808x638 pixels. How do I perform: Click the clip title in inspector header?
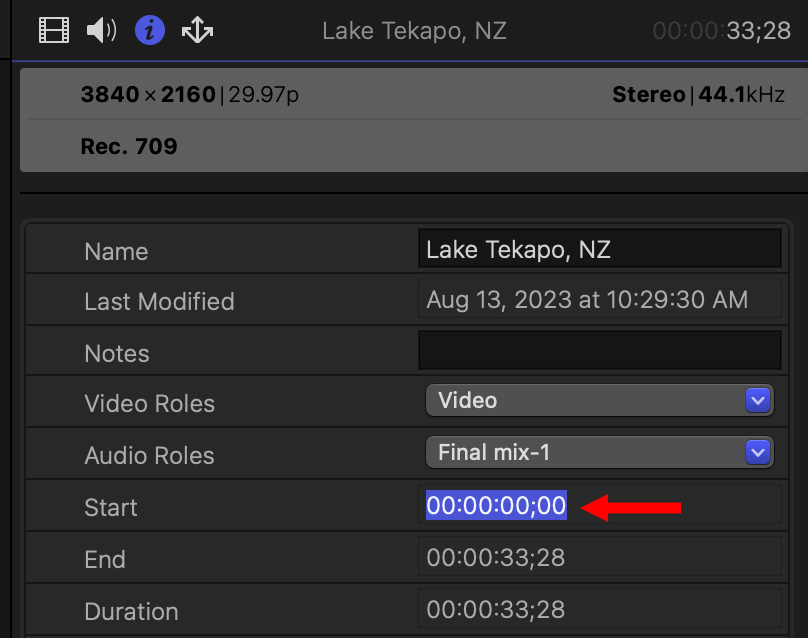(x=414, y=31)
